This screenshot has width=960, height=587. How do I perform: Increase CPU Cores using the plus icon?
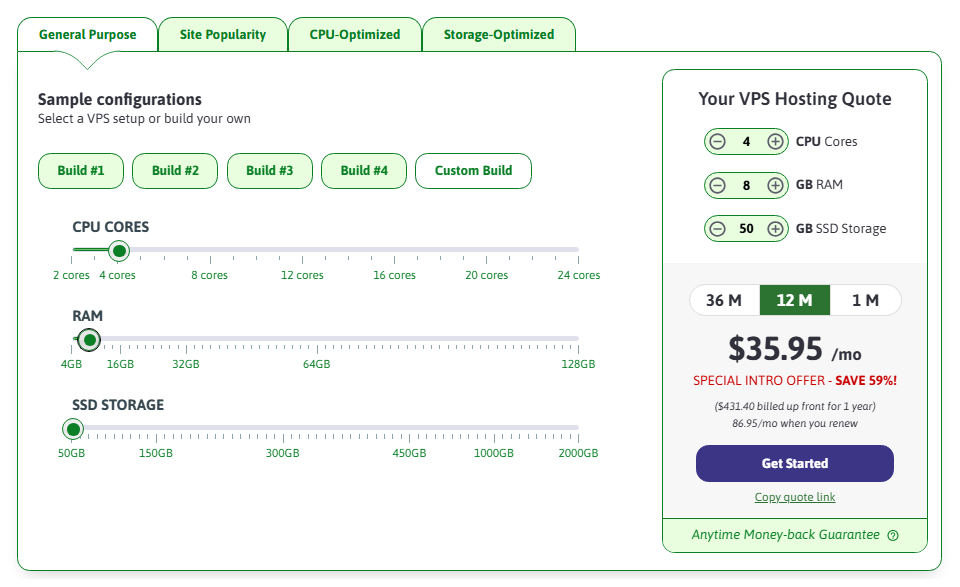[x=774, y=141]
